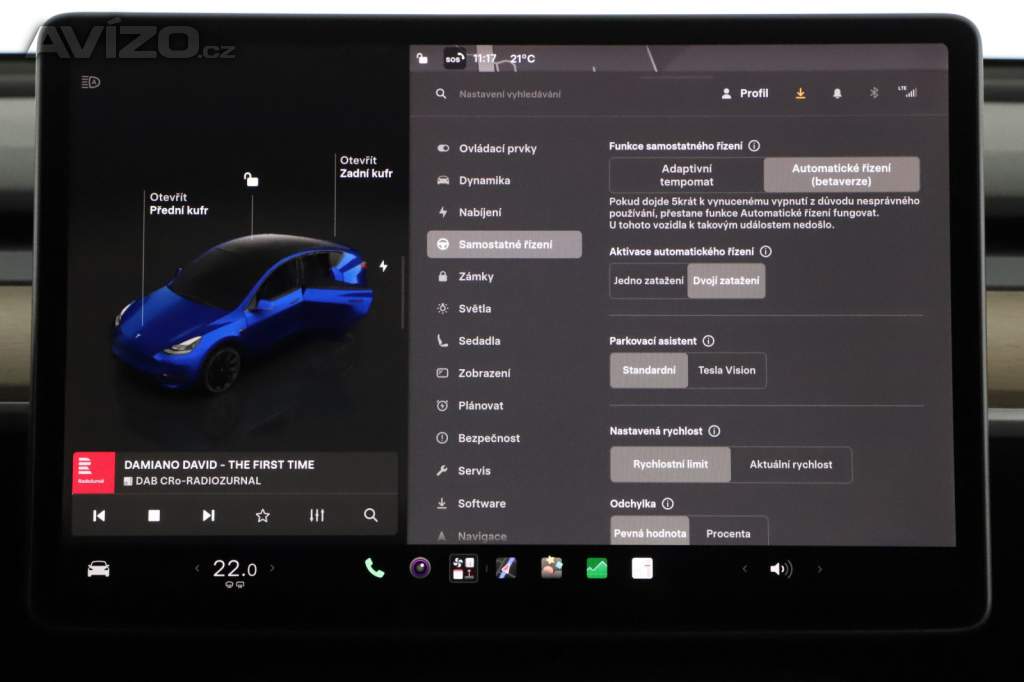Increase temperature with right arrow
The width and height of the screenshot is (1024, 682).
272,568
